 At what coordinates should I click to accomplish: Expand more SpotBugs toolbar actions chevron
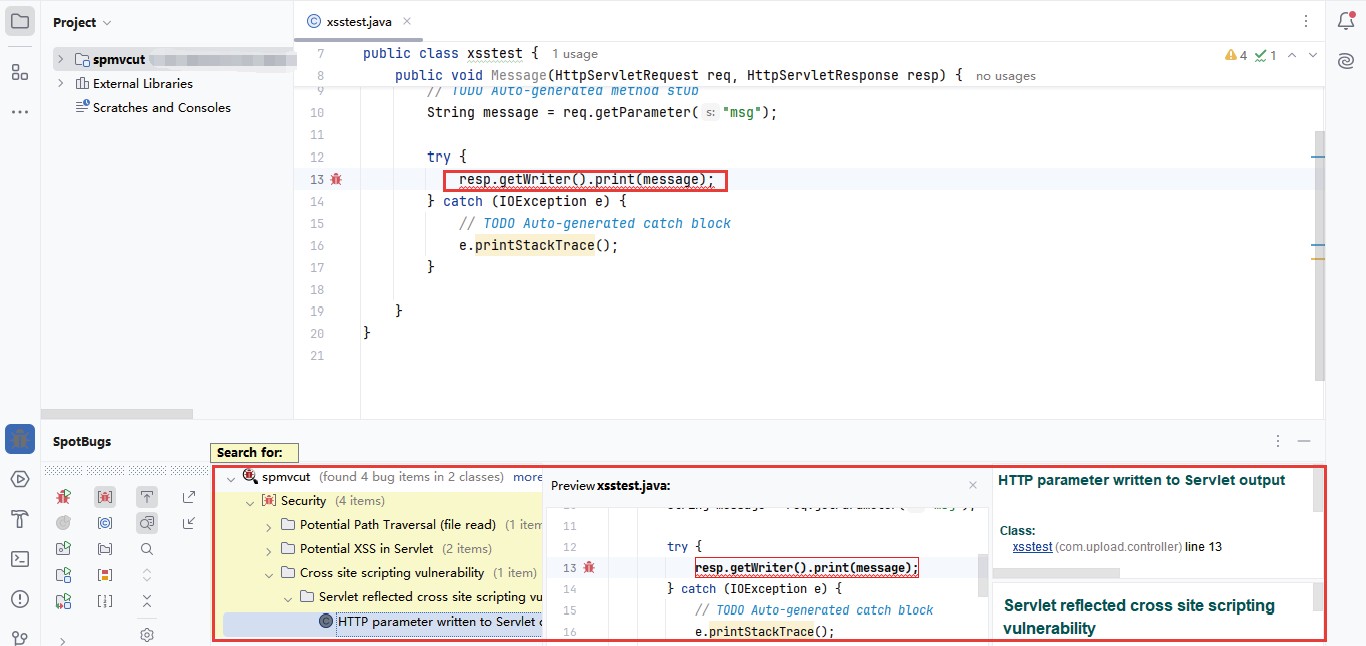[x=63, y=640]
